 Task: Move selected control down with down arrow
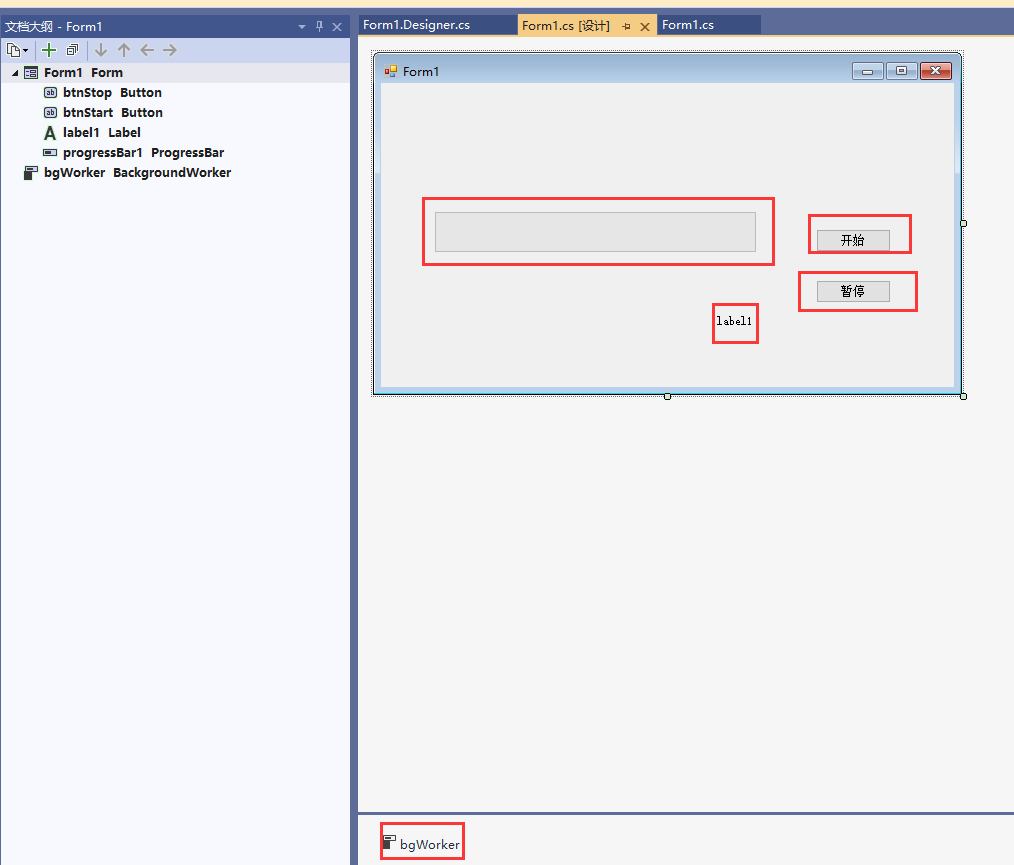[101, 50]
